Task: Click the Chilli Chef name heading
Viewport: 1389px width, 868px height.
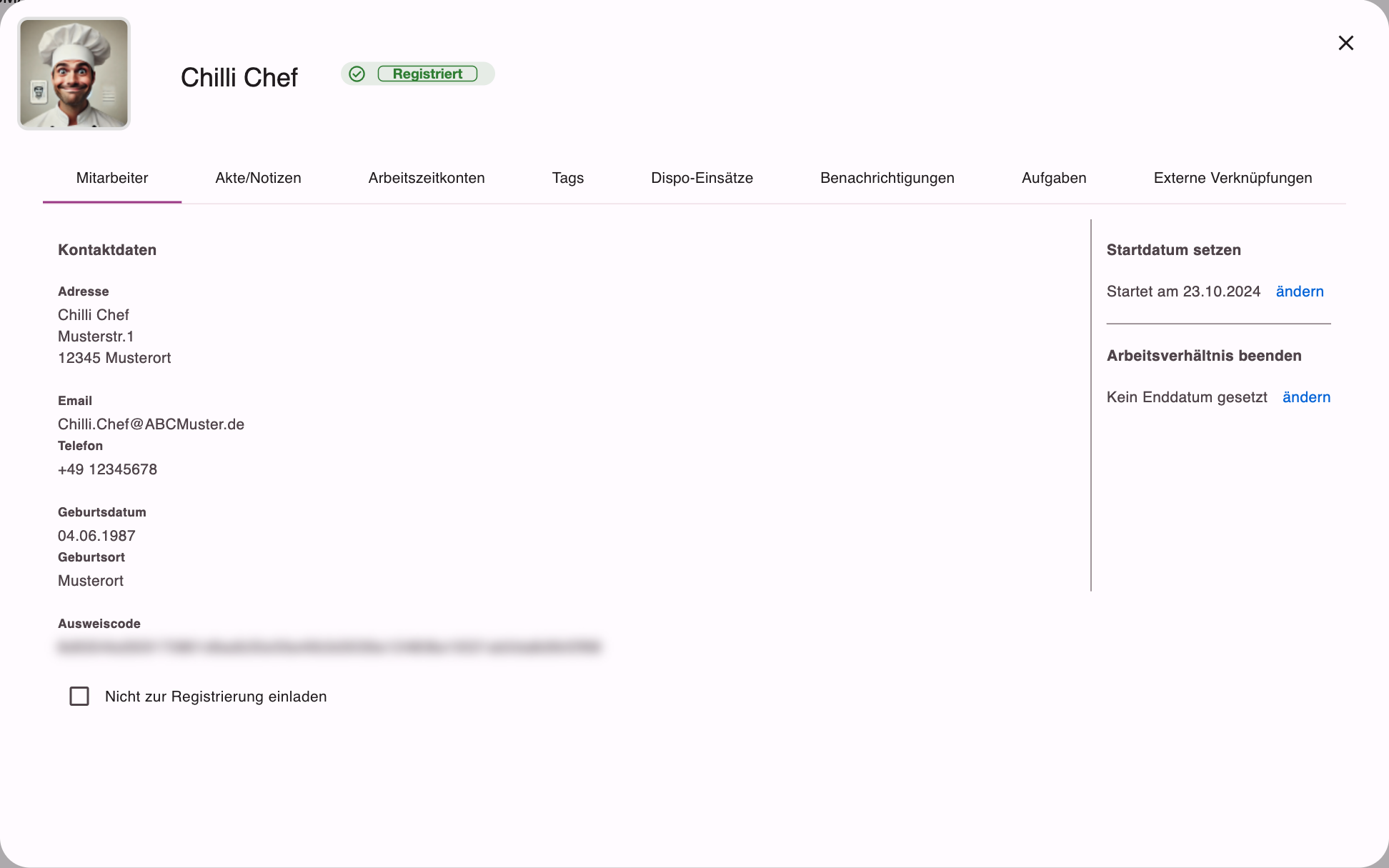Action: [239, 77]
